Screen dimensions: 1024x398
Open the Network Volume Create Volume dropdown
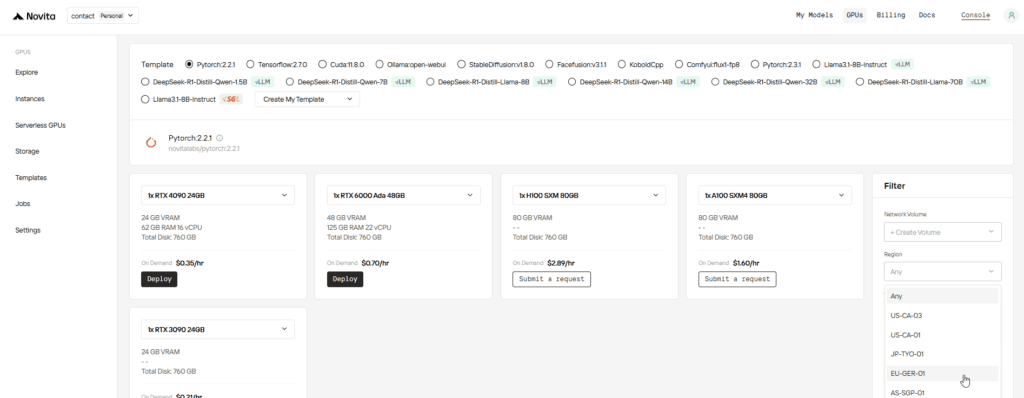click(x=942, y=232)
